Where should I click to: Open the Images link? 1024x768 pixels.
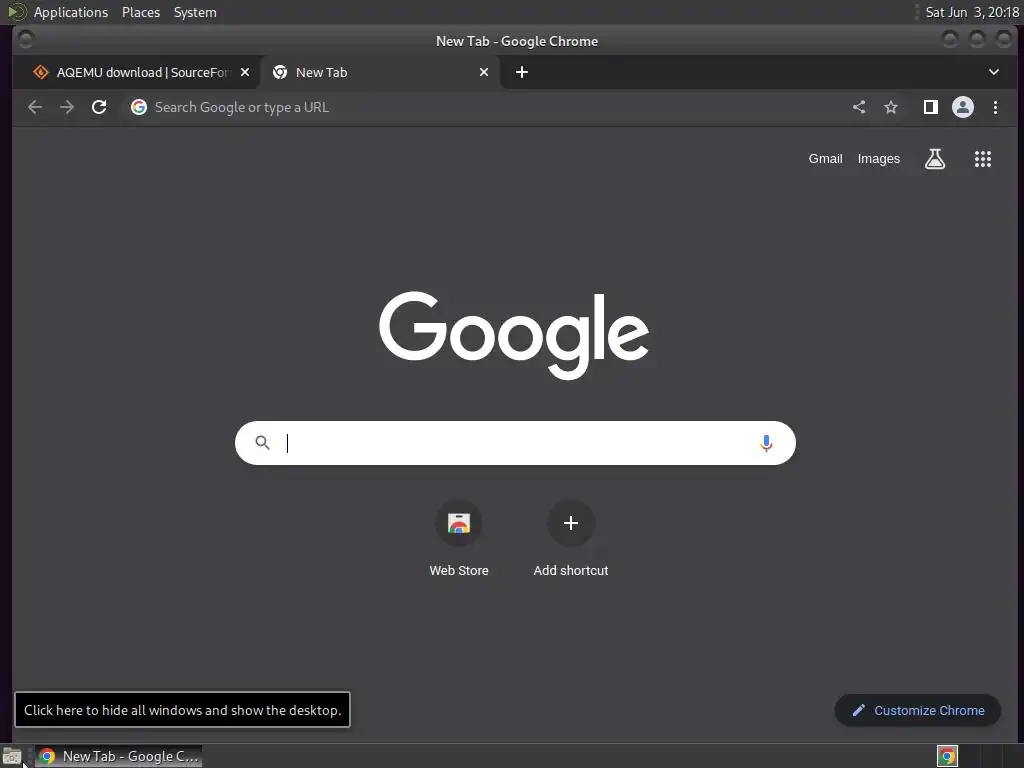[x=878, y=159]
